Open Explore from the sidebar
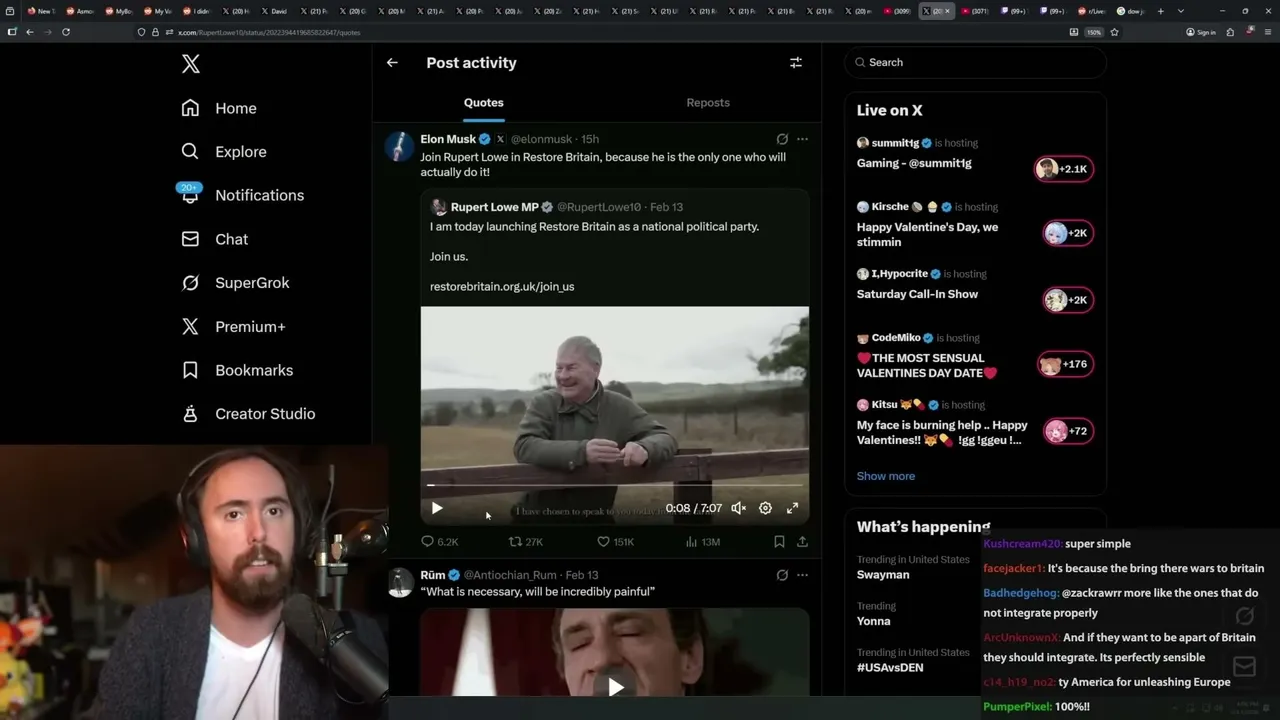1280x720 pixels. click(x=224, y=152)
